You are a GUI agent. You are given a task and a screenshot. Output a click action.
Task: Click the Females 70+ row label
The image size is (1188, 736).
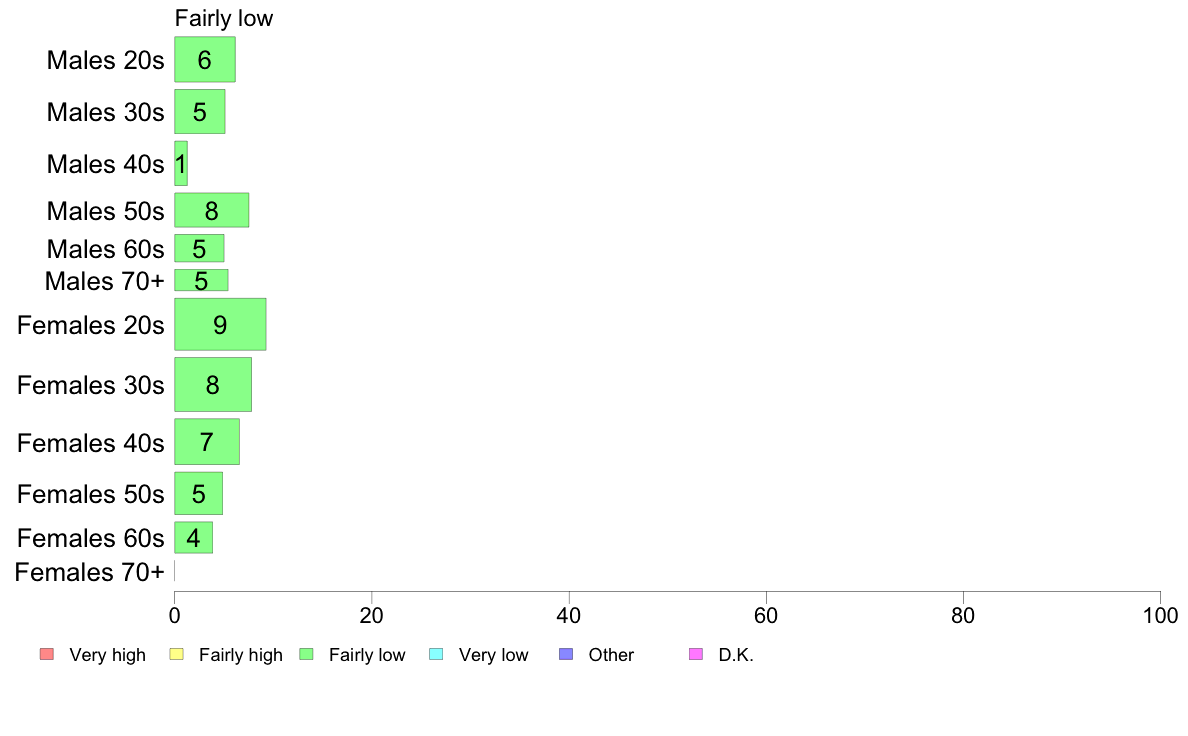coord(89,572)
